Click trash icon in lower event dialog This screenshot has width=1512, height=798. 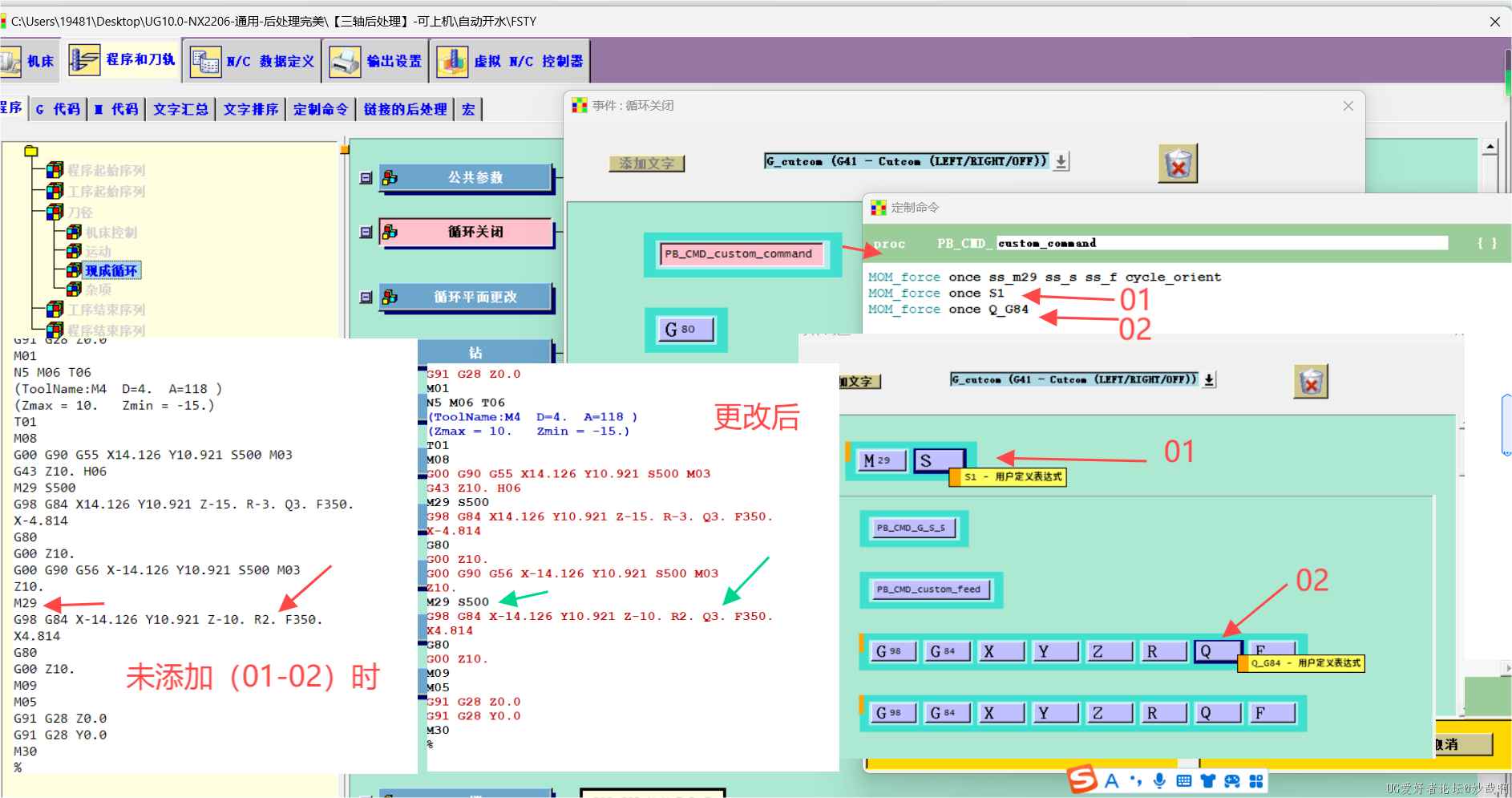tap(1311, 382)
